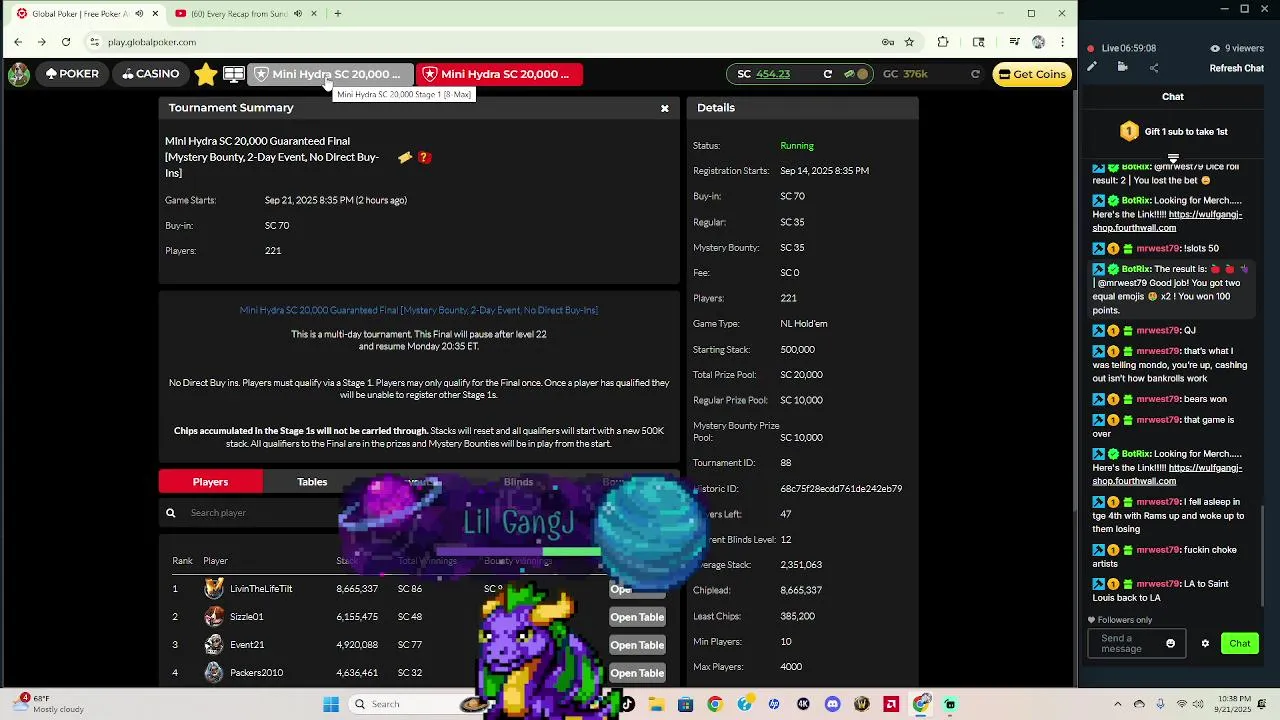Click Event21's stack value 4,920,088
The width and height of the screenshot is (1280, 720).
pos(357,645)
